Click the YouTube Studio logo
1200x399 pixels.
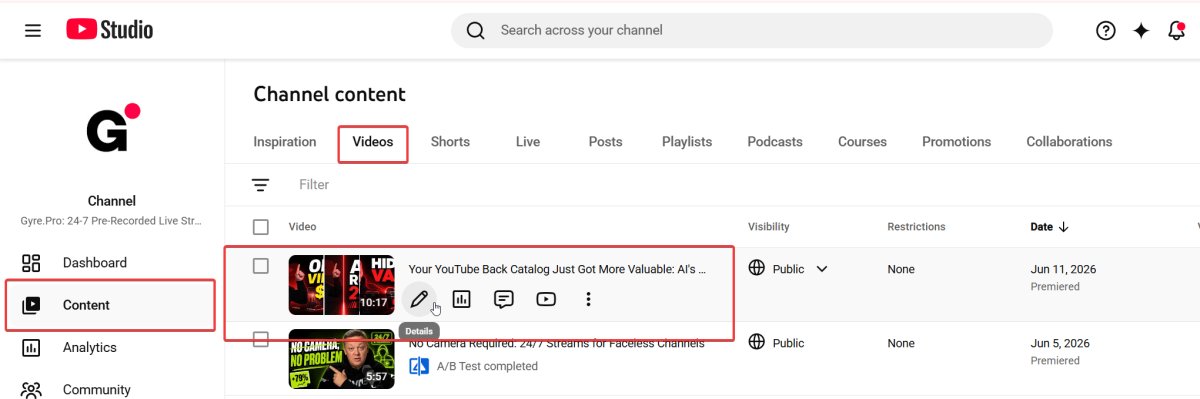110,30
